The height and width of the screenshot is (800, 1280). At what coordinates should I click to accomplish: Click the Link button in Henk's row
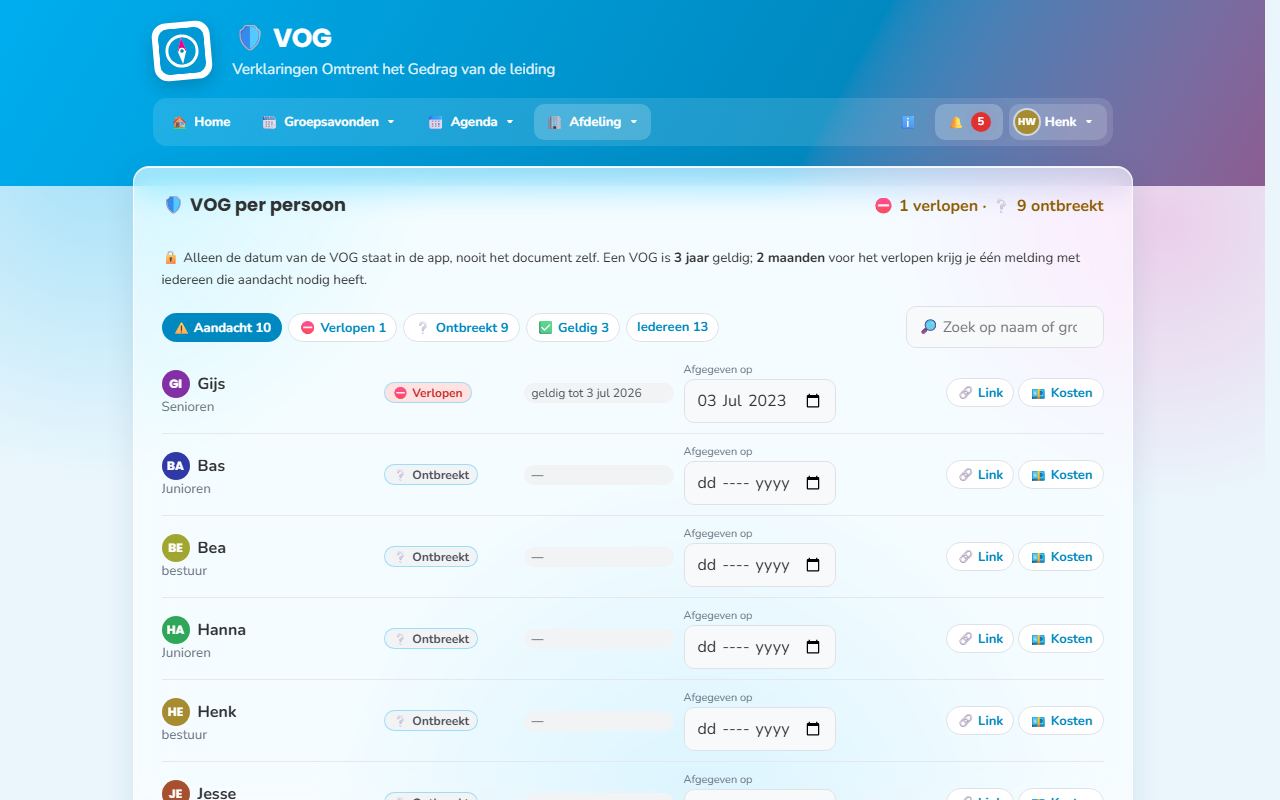pos(980,721)
